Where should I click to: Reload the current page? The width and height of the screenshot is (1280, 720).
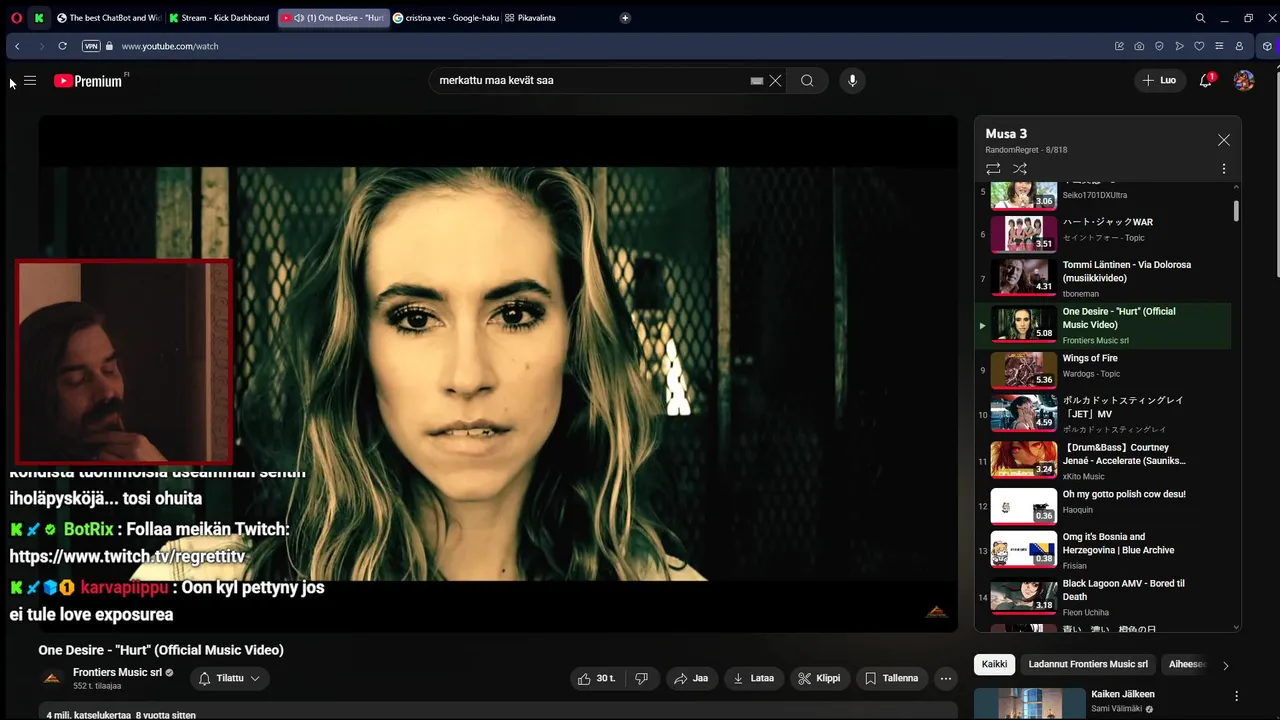(x=62, y=46)
